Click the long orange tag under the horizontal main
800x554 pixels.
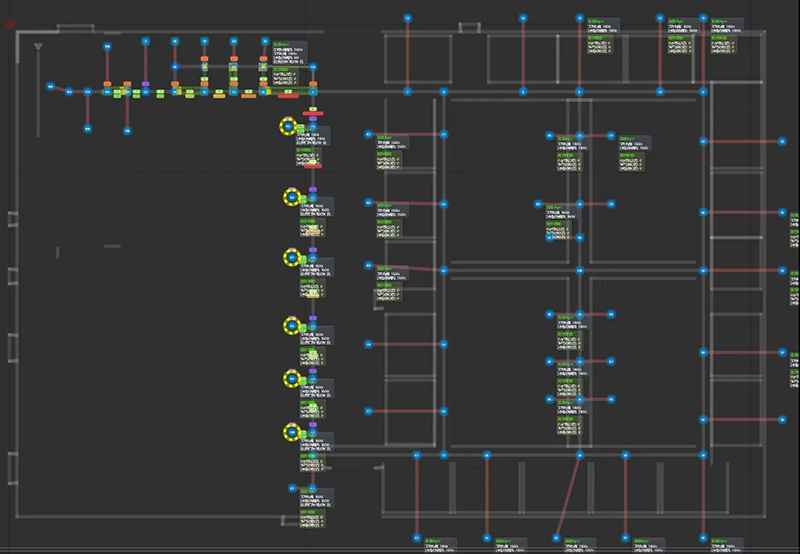point(248,96)
